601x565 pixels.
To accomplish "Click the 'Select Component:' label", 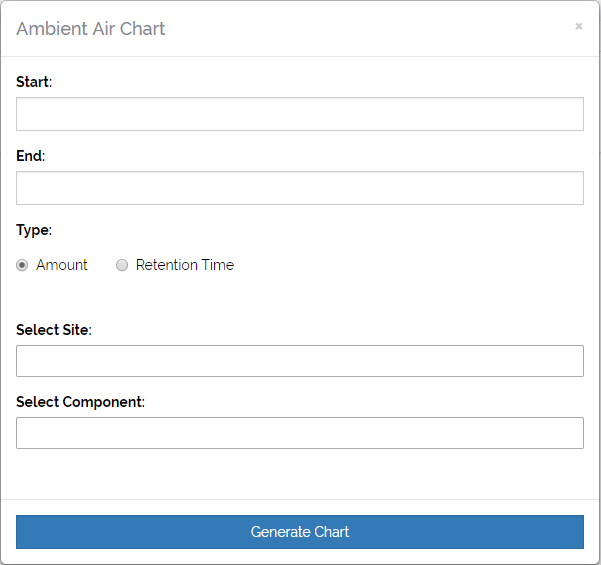I will [80, 402].
